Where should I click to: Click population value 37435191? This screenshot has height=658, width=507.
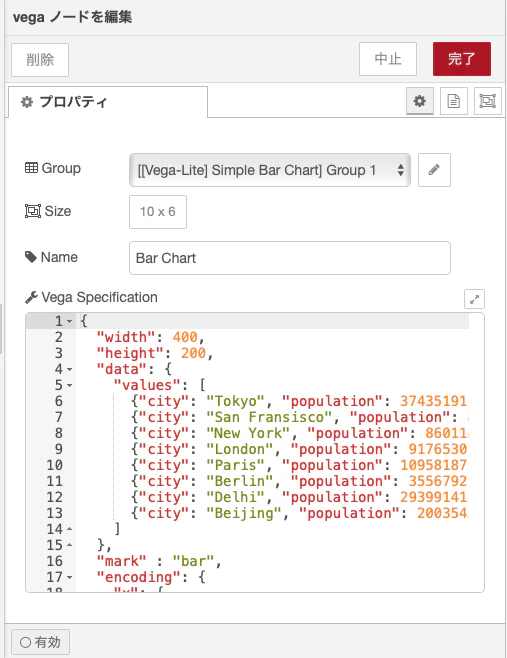(433, 401)
